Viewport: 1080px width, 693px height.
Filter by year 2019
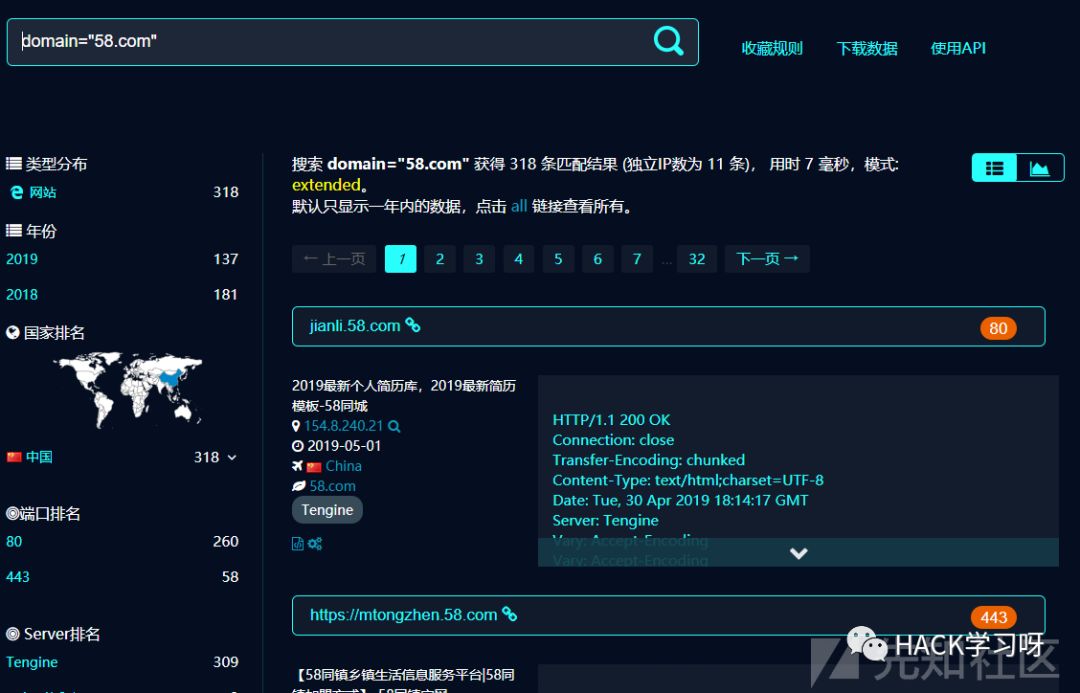click(x=22, y=259)
